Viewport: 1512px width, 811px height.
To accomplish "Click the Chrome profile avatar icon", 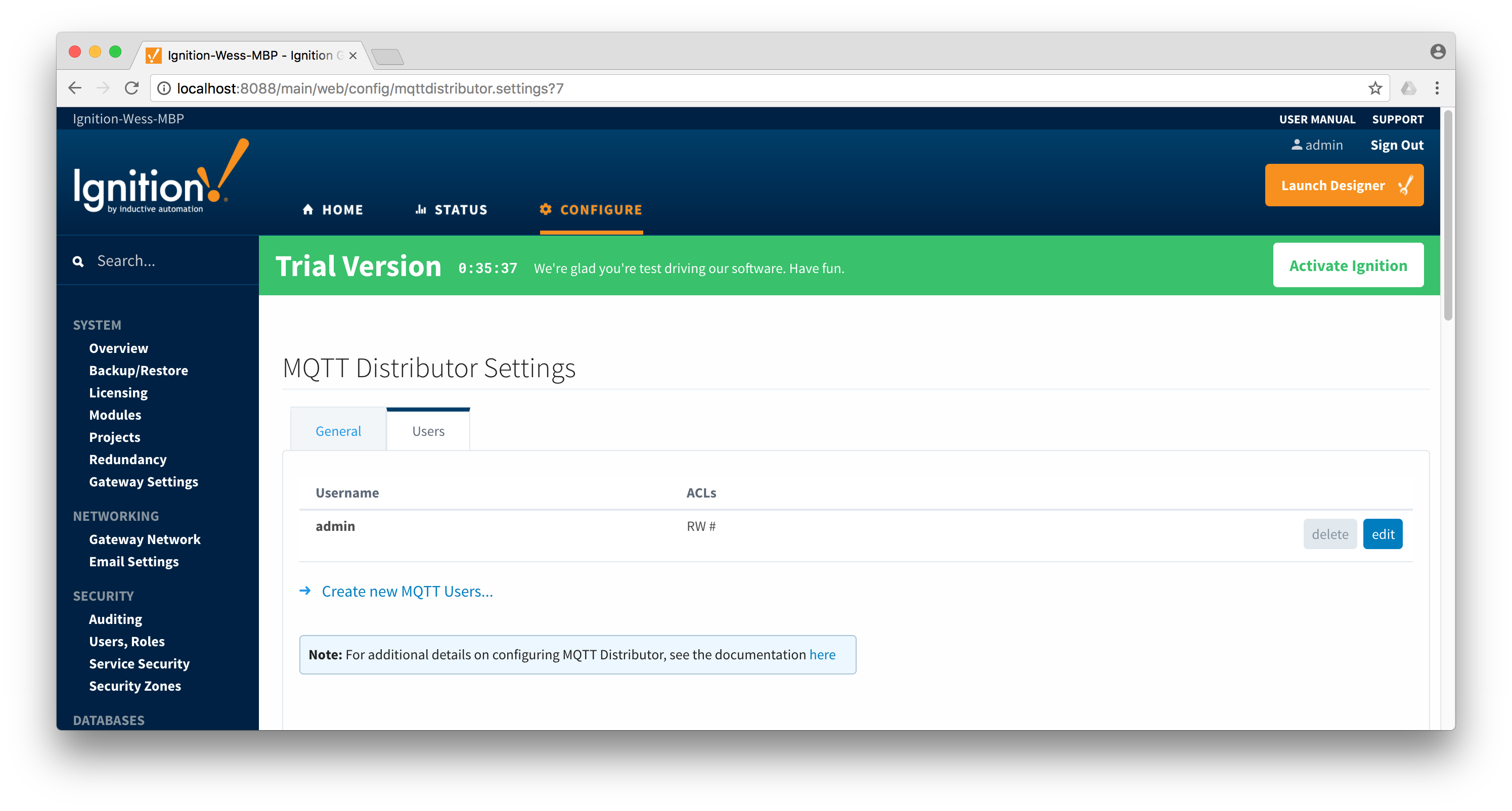I will click(x=1438, y=52).
